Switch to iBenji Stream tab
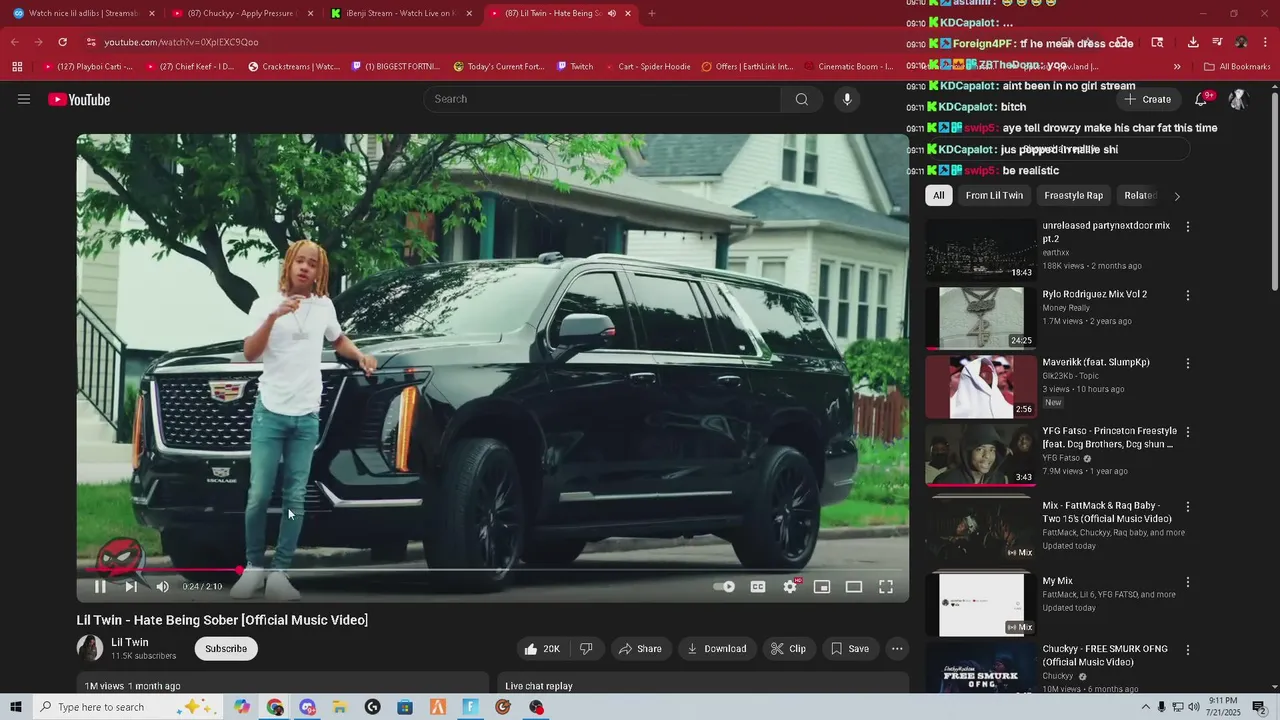 401,13
